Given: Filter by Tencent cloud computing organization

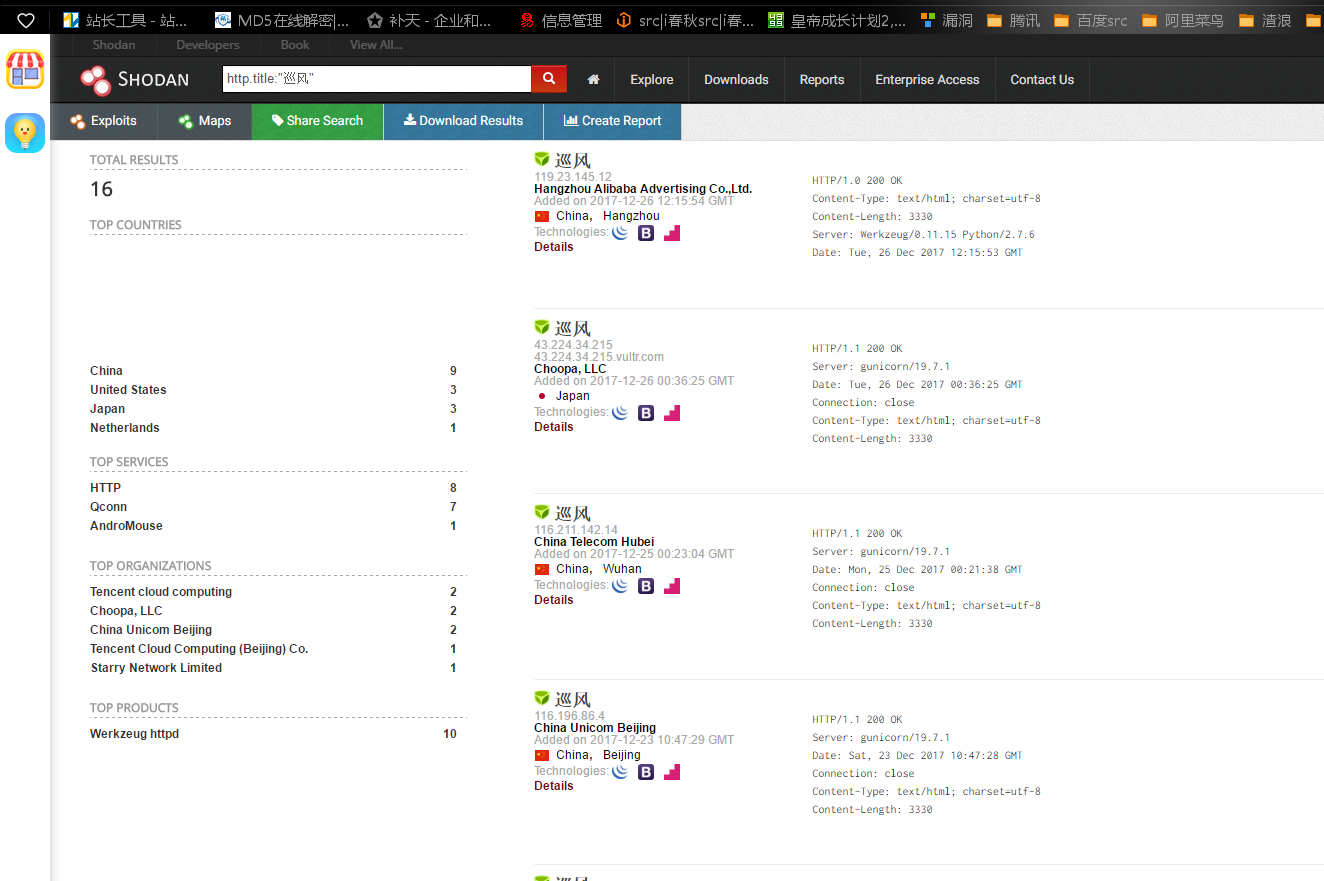Looking at the screenshot, I should (161, 592).
